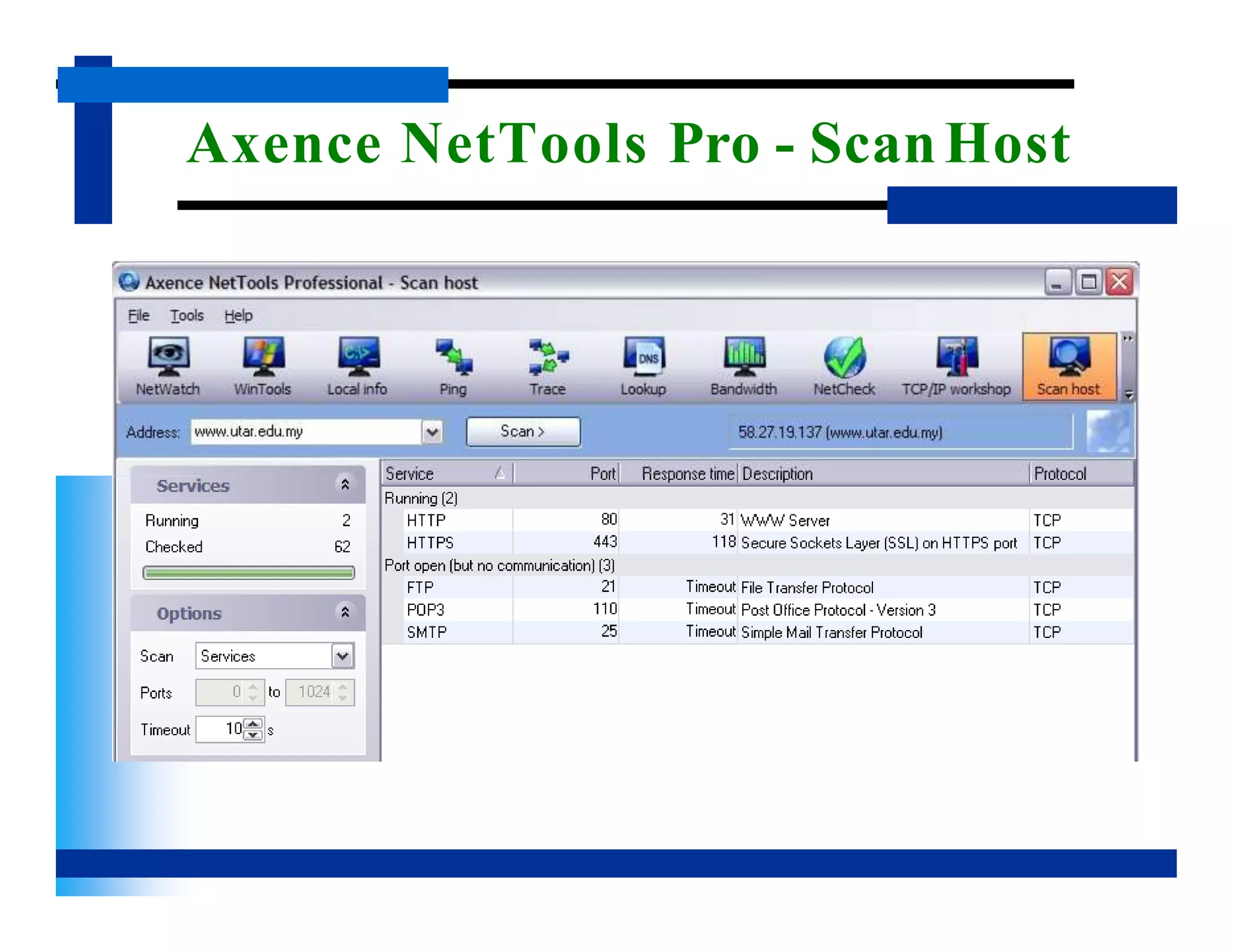
Task: Open the Bandwidth tool
Action: pyautogui.click(x=744, y=366)
